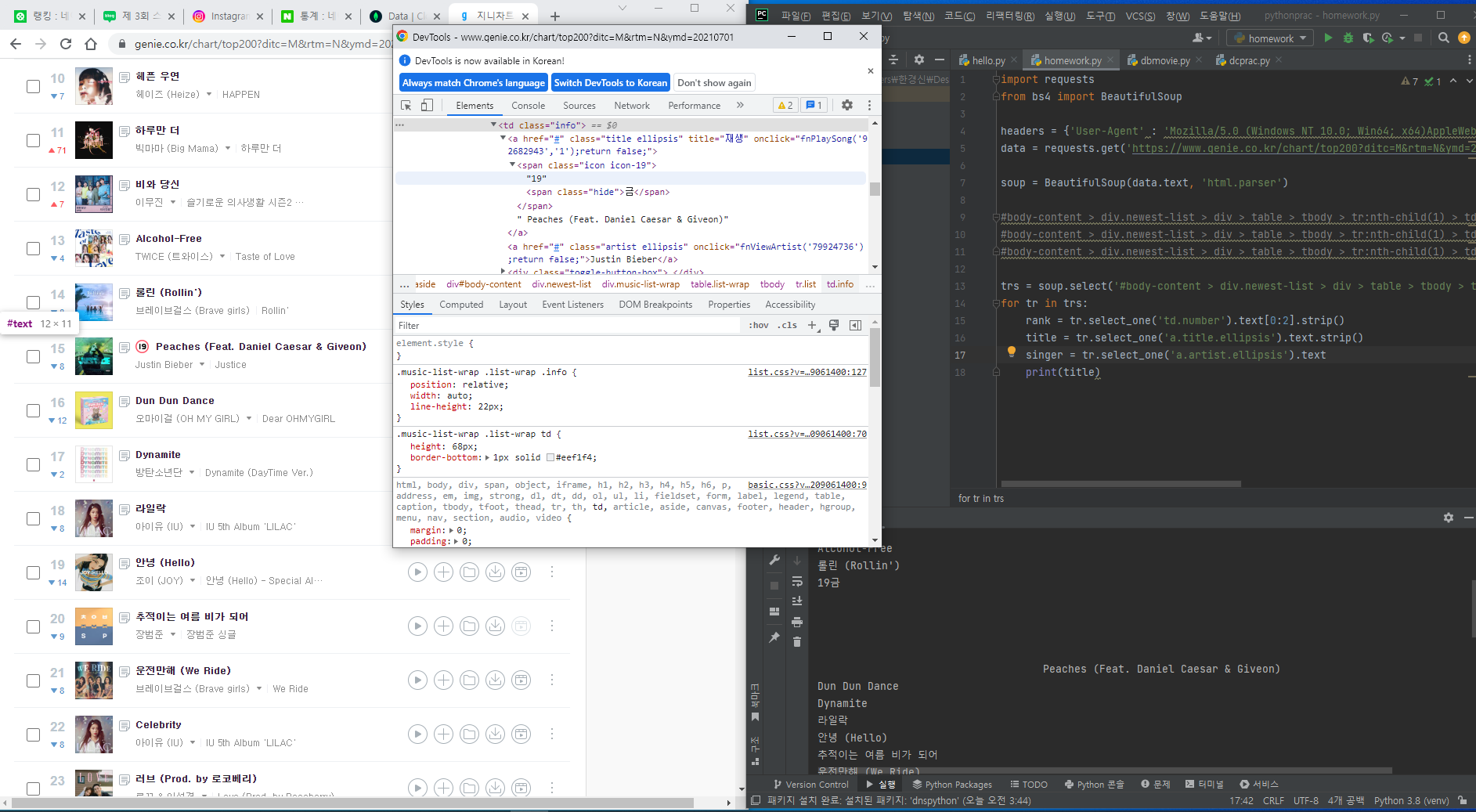1476x812 pixels.
Task: Click the Styles filter input field
Action: (x=568, y=325)
